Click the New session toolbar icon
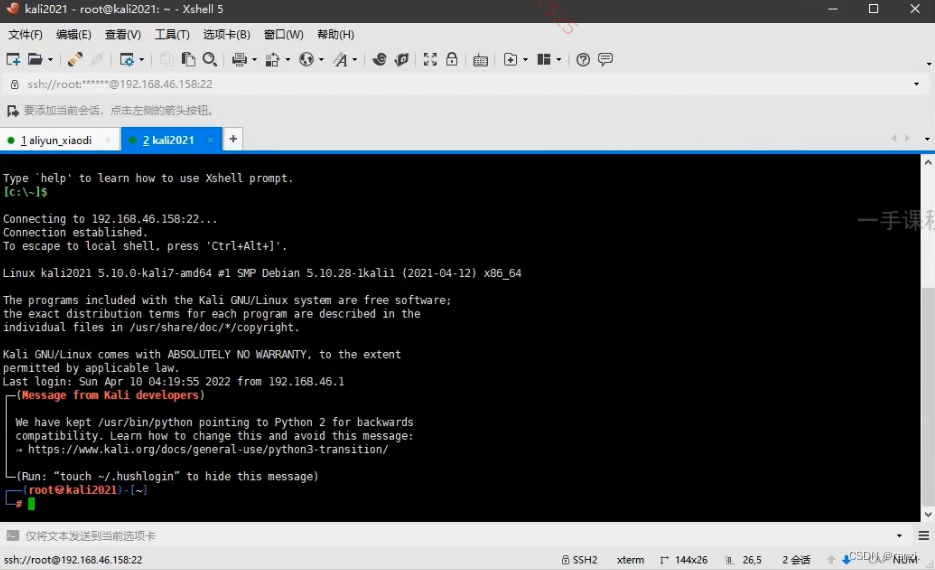935x570 pixels. 13,59
